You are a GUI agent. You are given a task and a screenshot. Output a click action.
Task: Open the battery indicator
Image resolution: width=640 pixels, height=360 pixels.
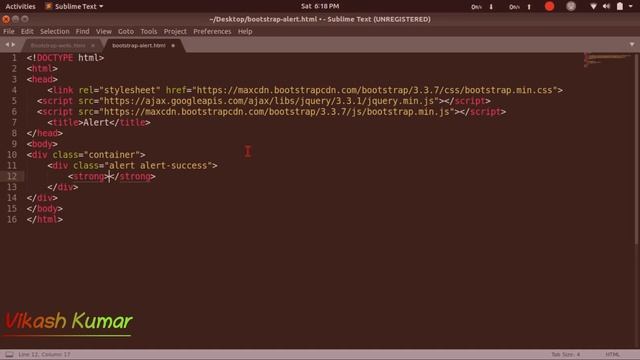620,6
